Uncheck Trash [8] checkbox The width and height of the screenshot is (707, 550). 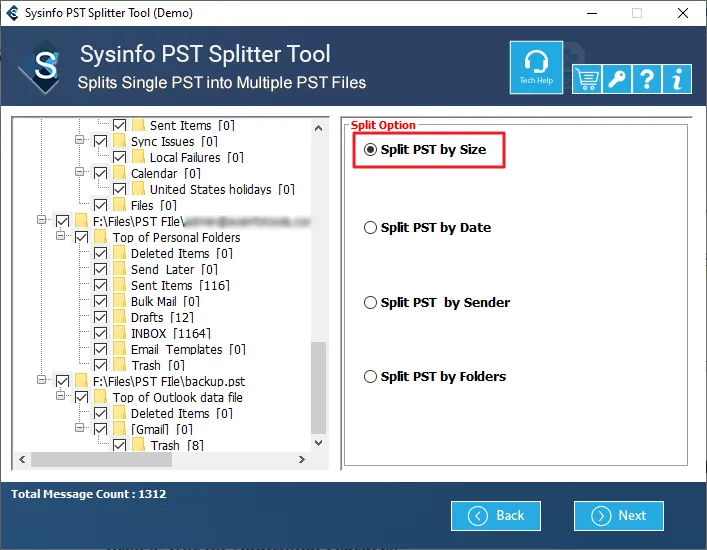(119, 445)
